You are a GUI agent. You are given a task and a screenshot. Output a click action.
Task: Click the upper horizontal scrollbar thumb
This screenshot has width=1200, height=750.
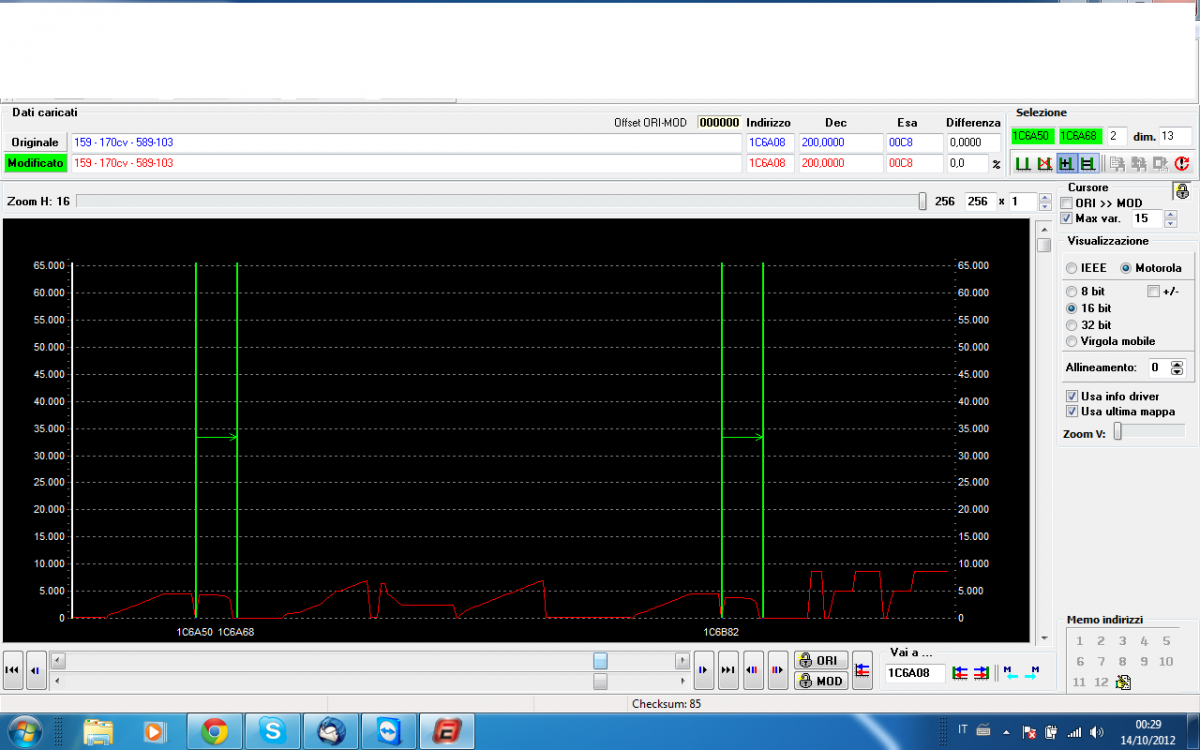click(x=600, y=660)
